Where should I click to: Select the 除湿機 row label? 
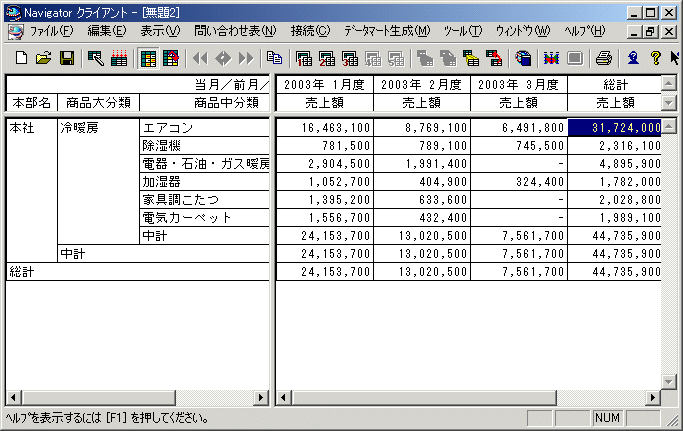(x=205, y=146)
